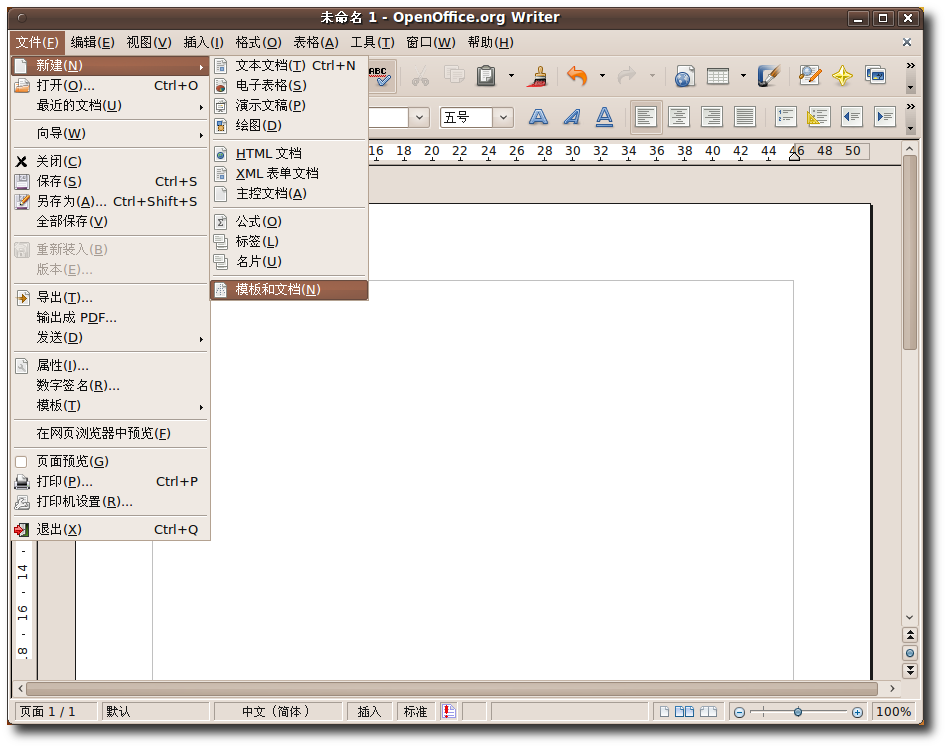Apply centered paragraph alignment
The image size is (947, 748).
point(679,117)
